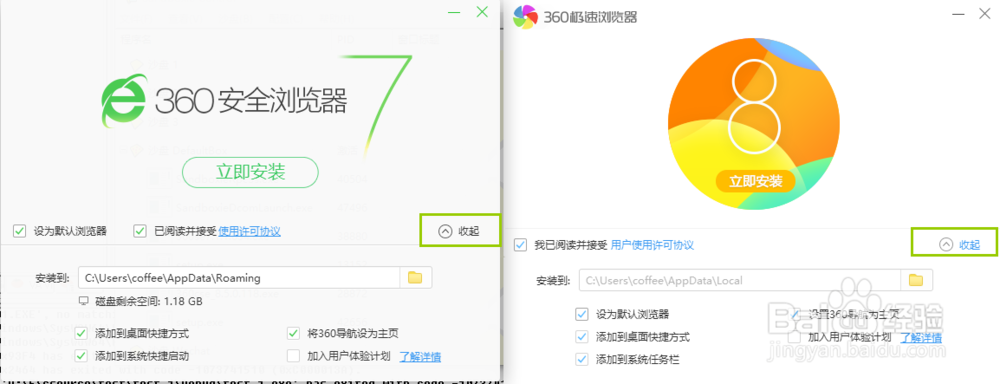The width and height of the screenshot is (1000, 384).
Task: Toggle 添加到桌面快捷方式 in the 360 Safe Browser installer
Action: tap(81, 333)
